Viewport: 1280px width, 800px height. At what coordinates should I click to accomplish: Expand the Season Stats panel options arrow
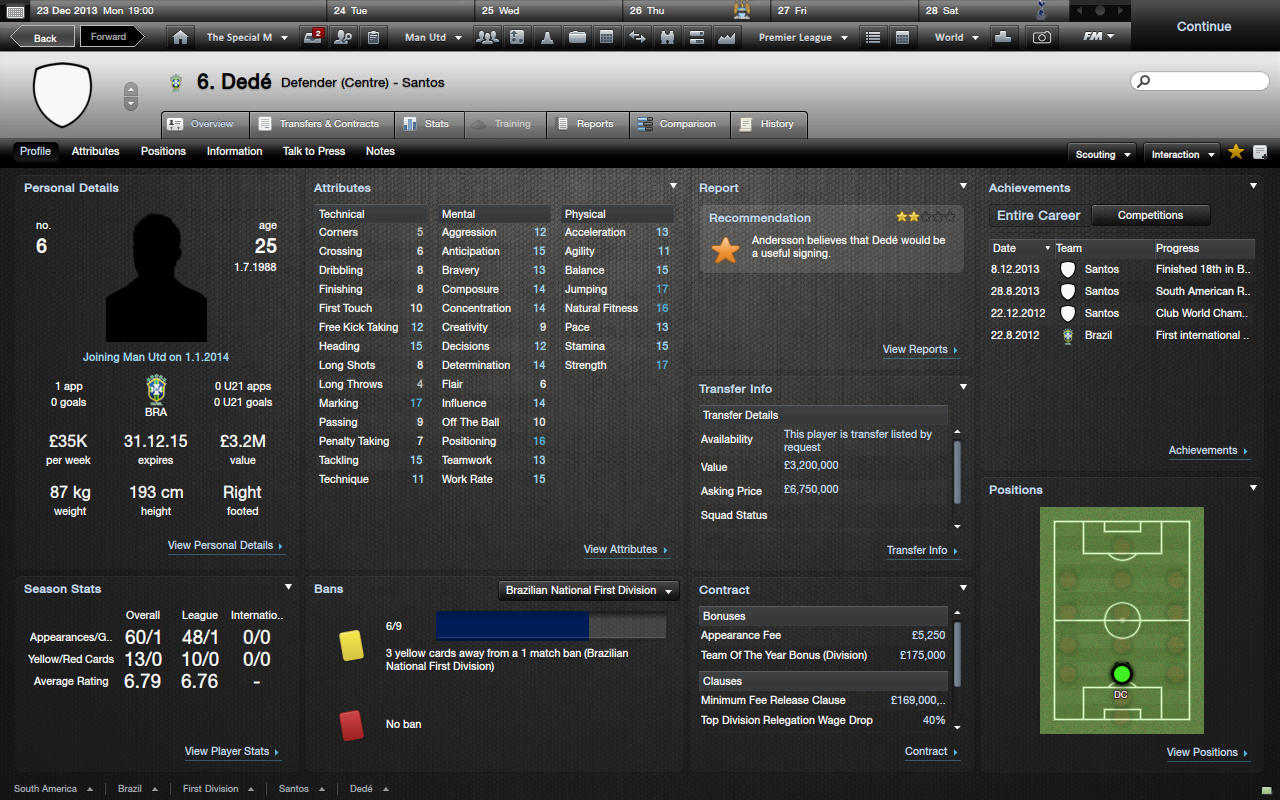coord(288,587)
